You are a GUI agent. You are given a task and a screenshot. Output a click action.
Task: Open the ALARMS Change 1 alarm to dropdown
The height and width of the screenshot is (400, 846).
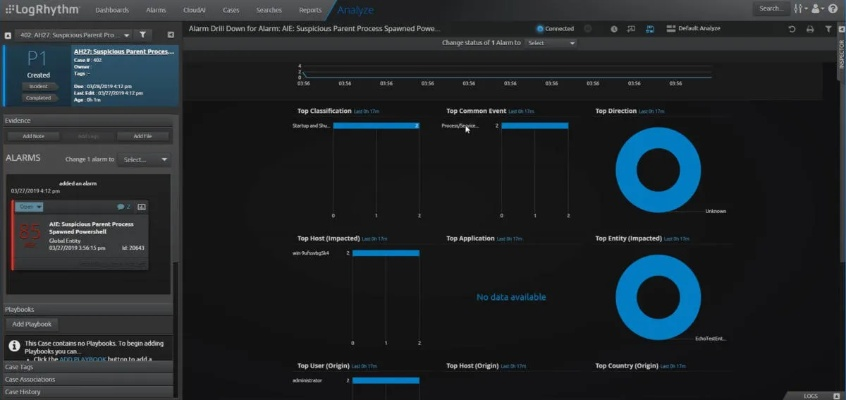(x=144, y=159)
